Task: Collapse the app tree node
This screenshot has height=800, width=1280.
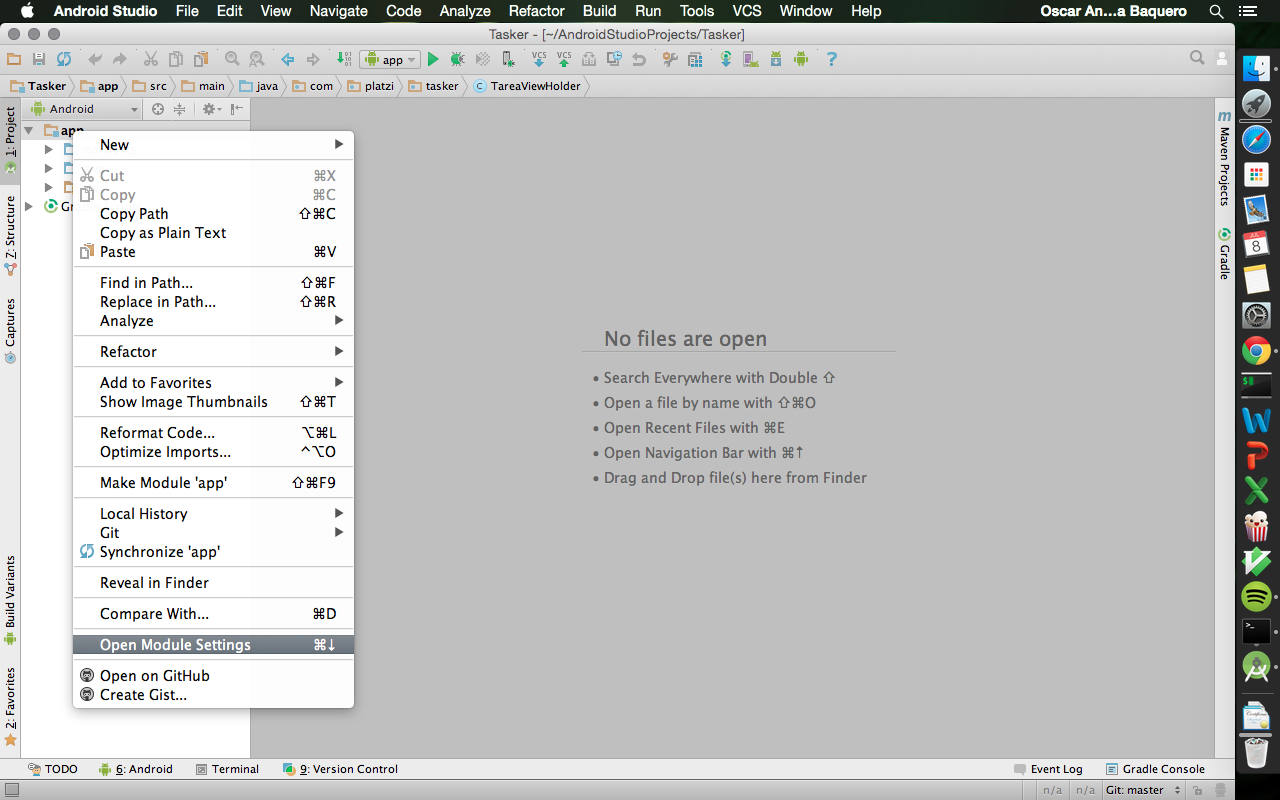Action: coord(29,130)
